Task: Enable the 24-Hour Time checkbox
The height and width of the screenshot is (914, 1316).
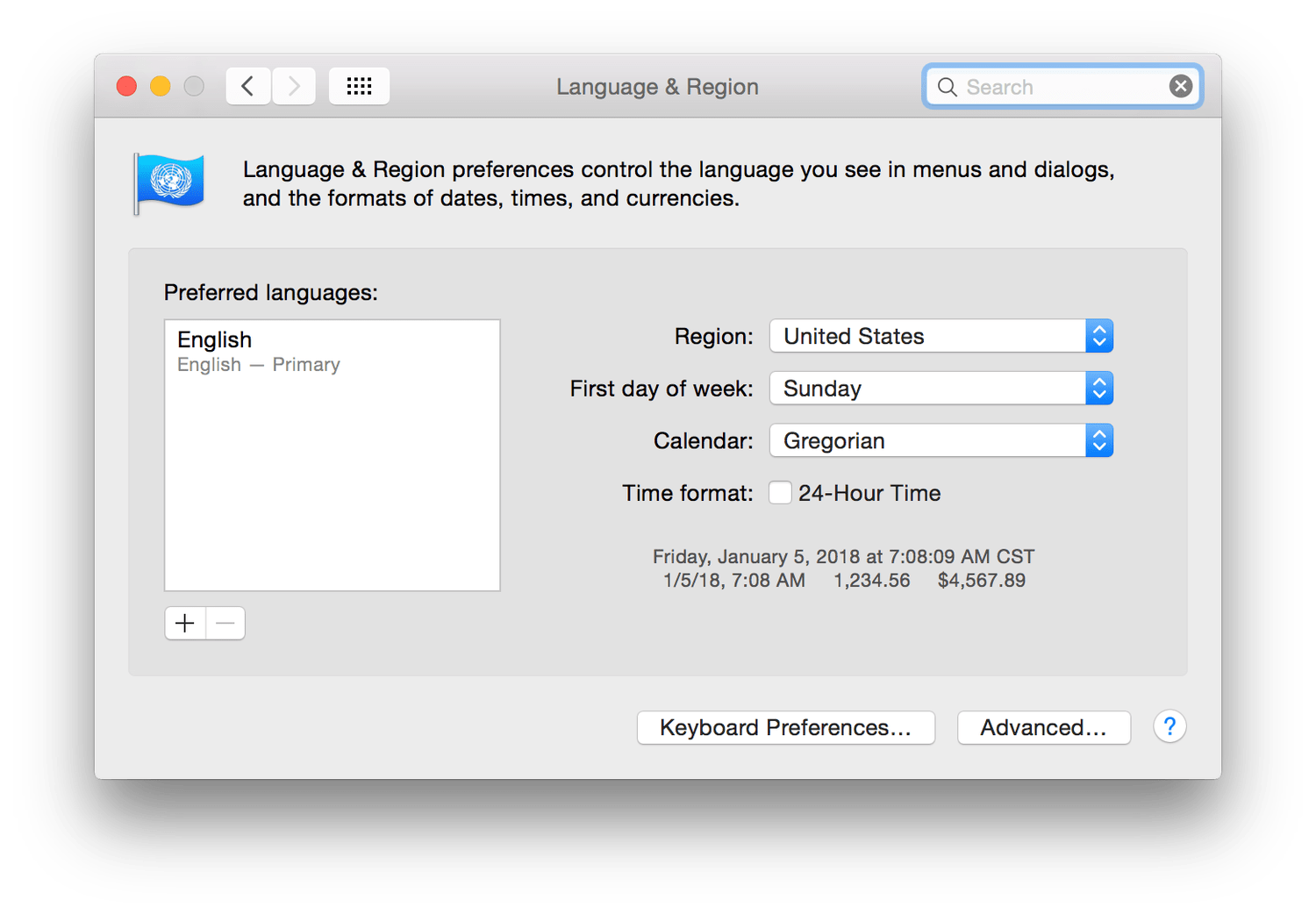Action: tap(780, 493)
